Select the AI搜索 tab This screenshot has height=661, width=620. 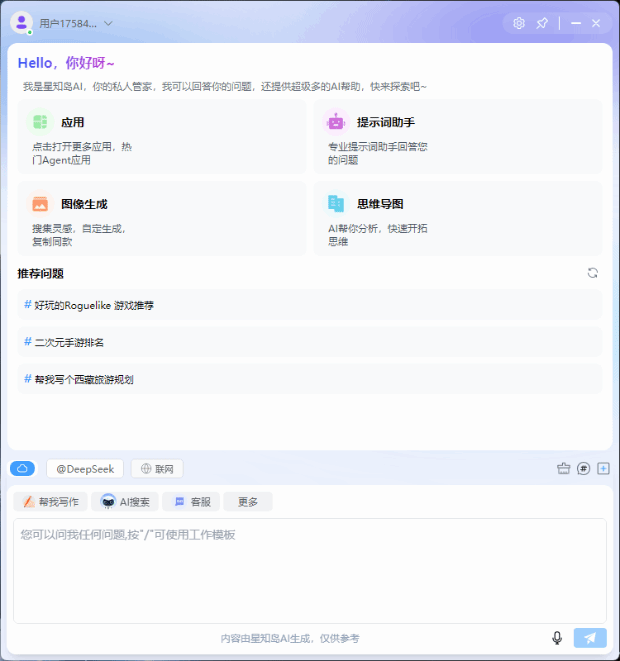[x=125, y=502]
